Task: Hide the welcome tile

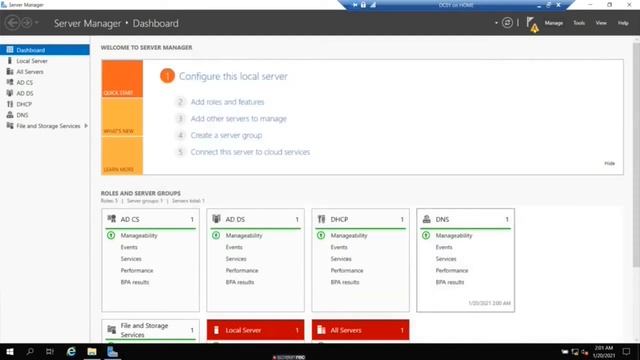Action: [x=609, y=163]
